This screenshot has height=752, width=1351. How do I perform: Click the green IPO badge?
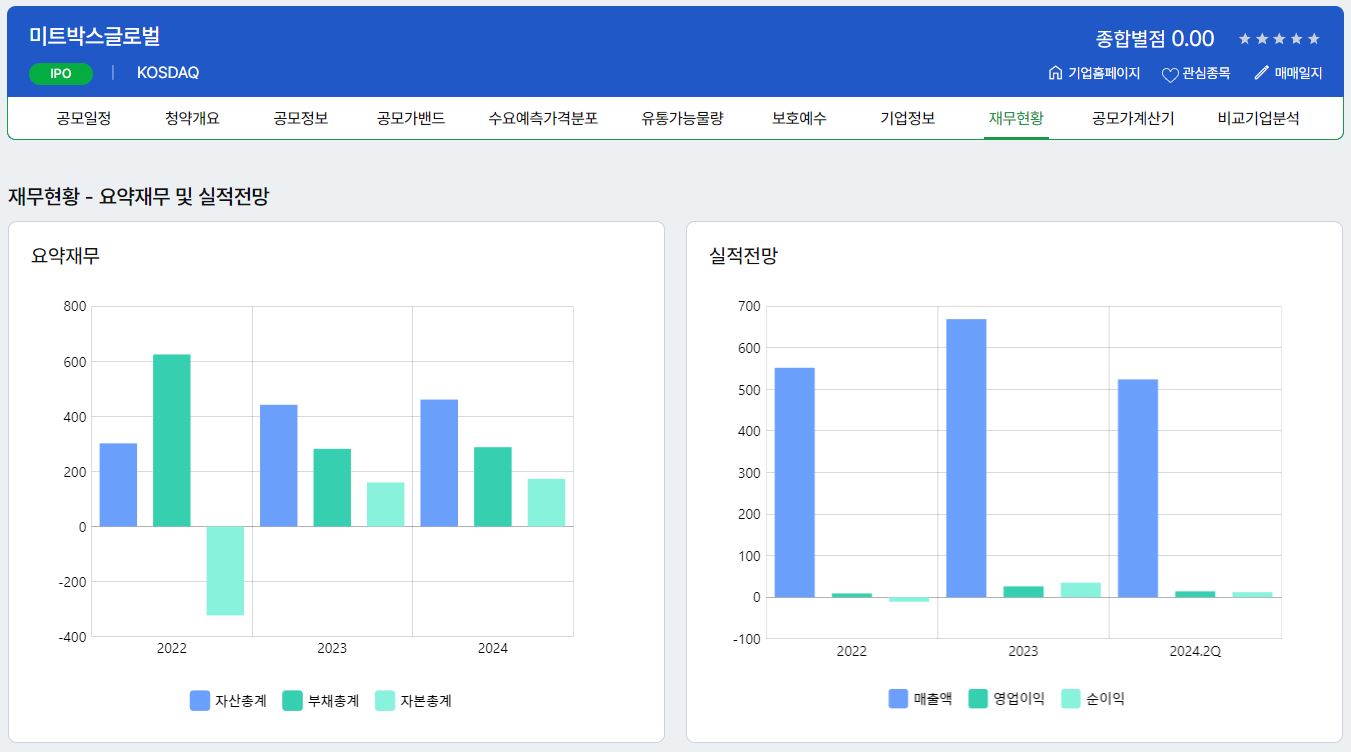[61, 73]
